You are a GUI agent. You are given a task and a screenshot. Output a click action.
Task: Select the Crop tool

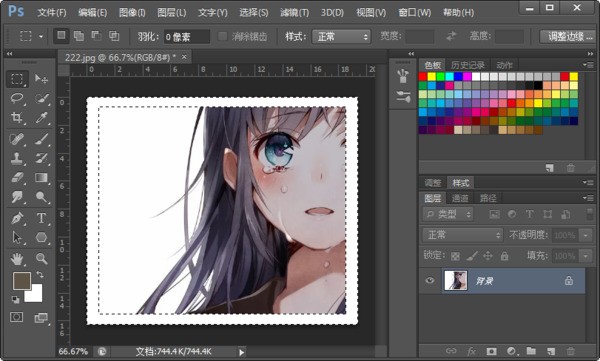[17, 118]
